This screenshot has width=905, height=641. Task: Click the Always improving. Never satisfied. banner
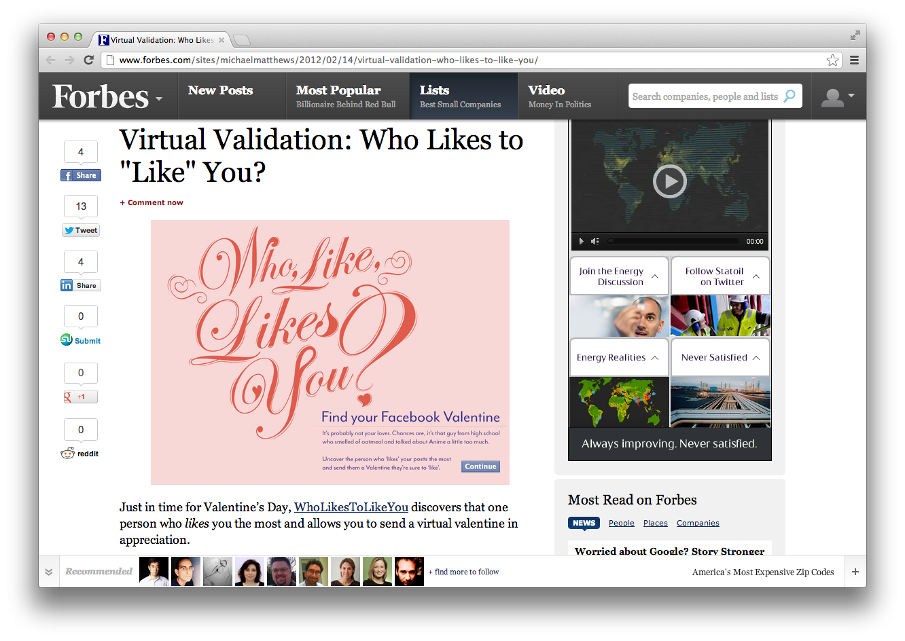coord(670,444)
